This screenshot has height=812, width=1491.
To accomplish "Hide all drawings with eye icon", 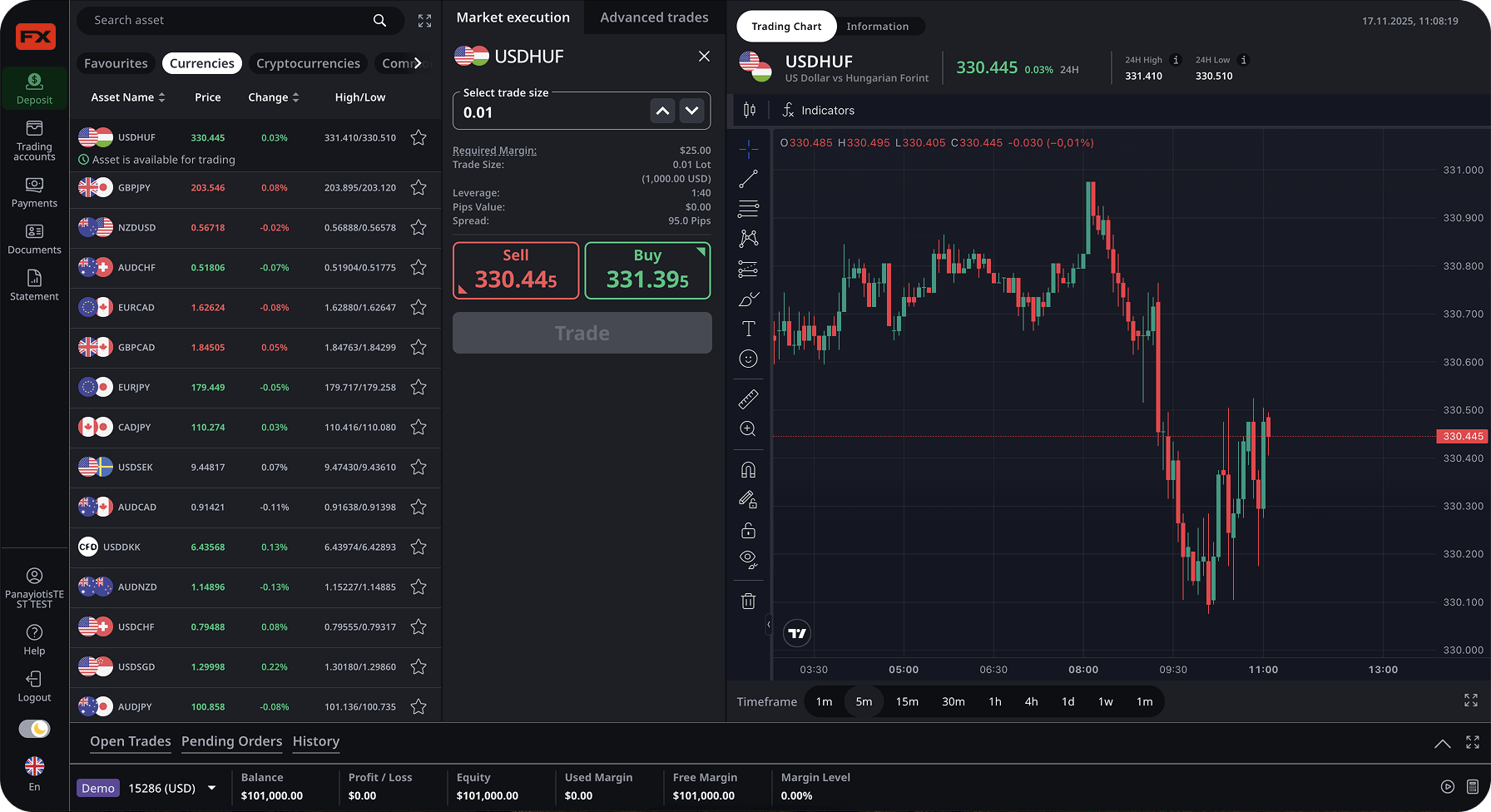I will [x=748, y=559].
